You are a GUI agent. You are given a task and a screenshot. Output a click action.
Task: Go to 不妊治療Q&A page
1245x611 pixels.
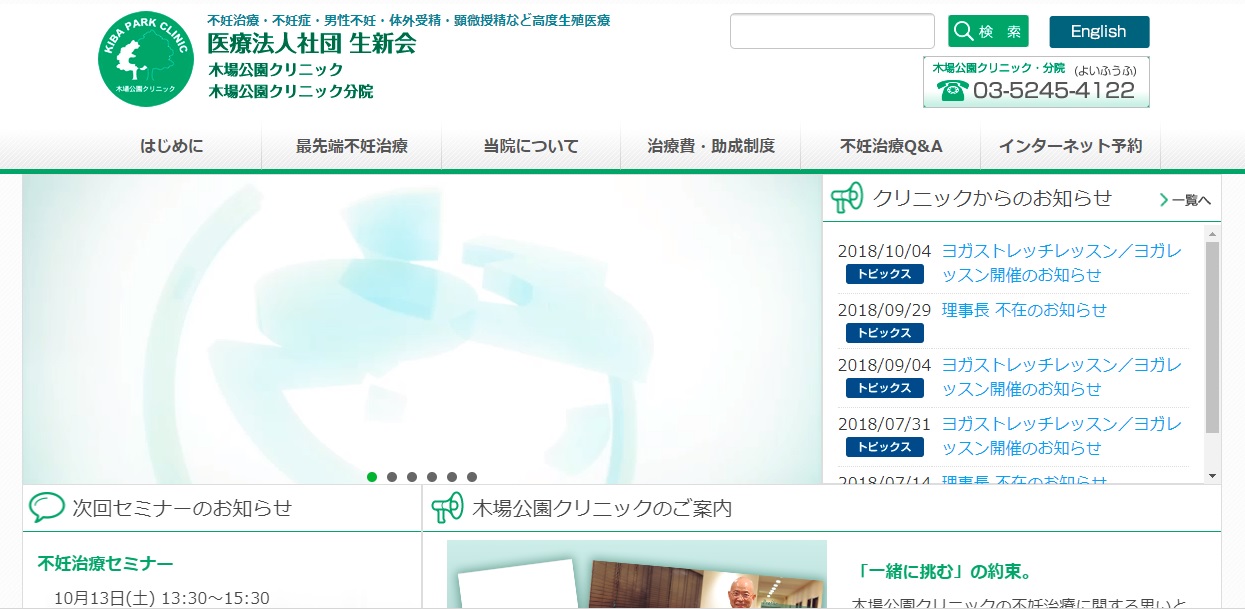point(891,146)
